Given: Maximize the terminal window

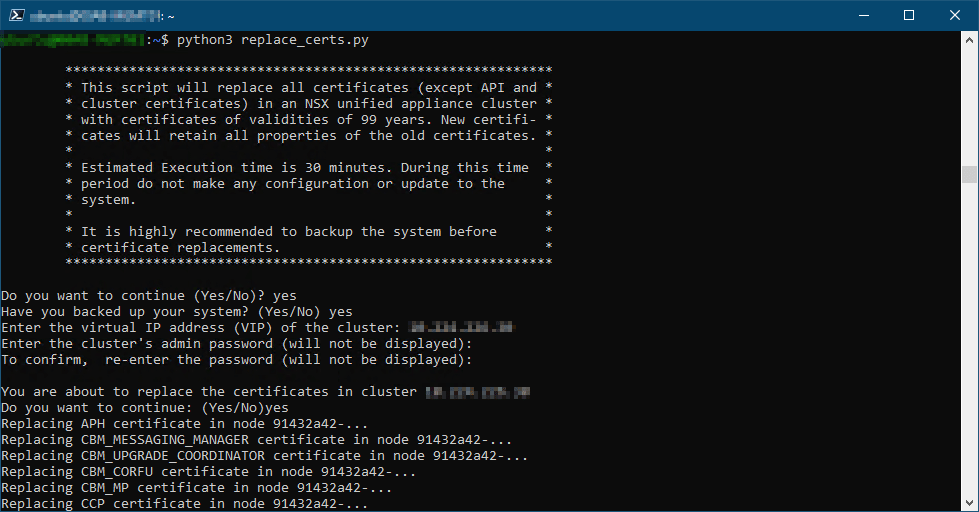Looking at the screenshot, I should coord(909,16).
